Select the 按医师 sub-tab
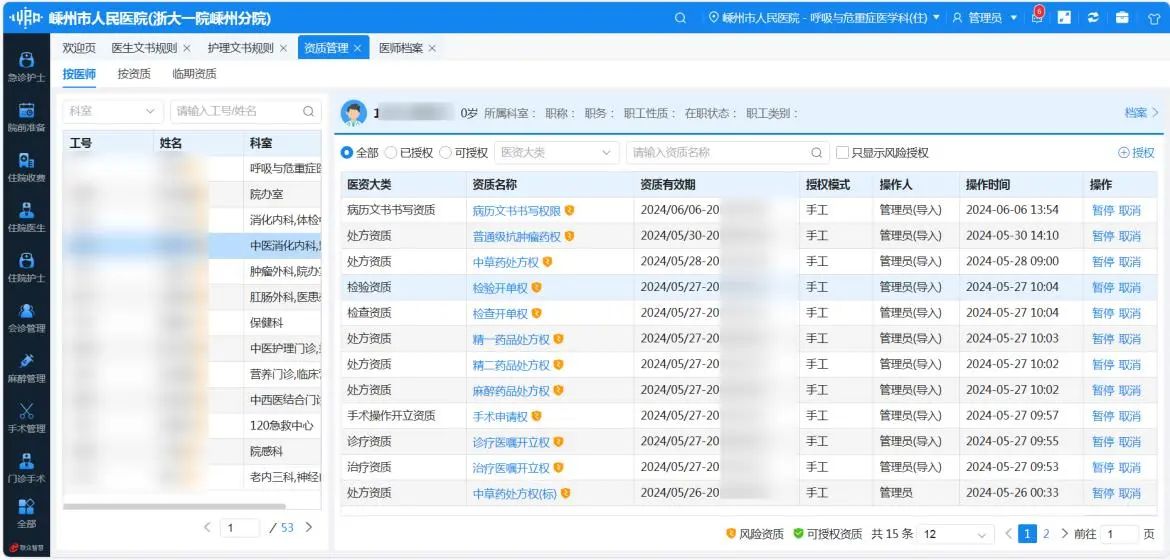Image resolution: width=1170 pixels, height=560 pixels. [x=79, y=74]
